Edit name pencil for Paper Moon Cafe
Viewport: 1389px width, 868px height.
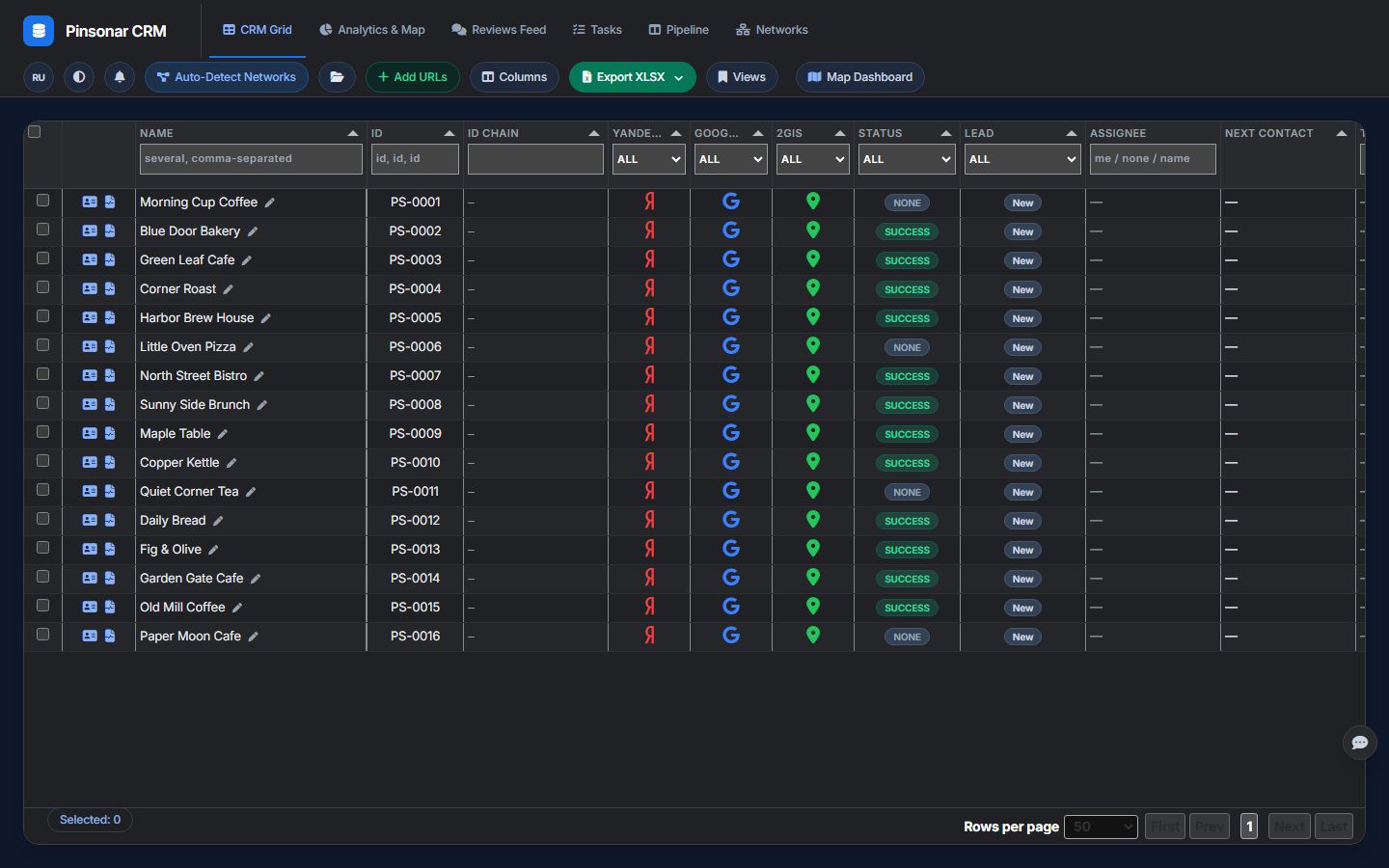click(x=254, y=637)
